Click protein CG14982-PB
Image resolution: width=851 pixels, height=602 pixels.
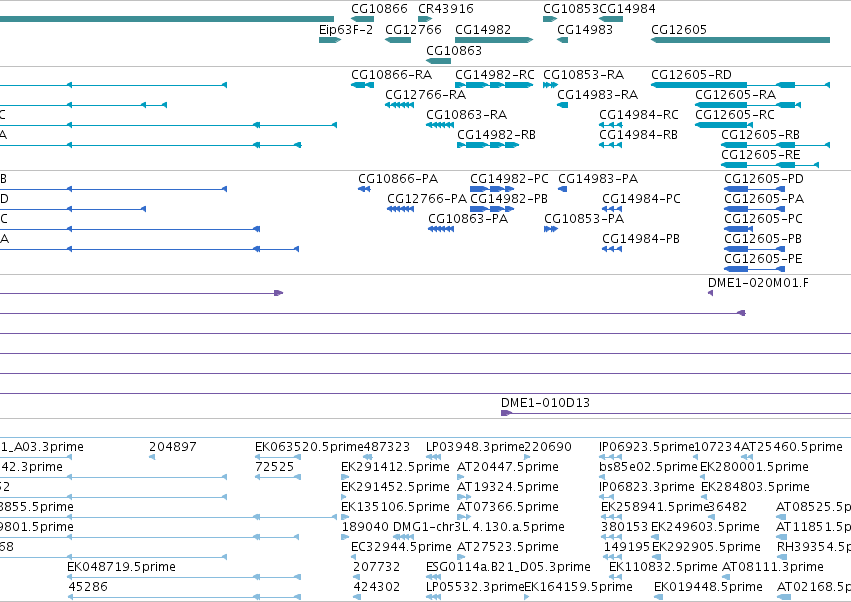tap(509, 199)
